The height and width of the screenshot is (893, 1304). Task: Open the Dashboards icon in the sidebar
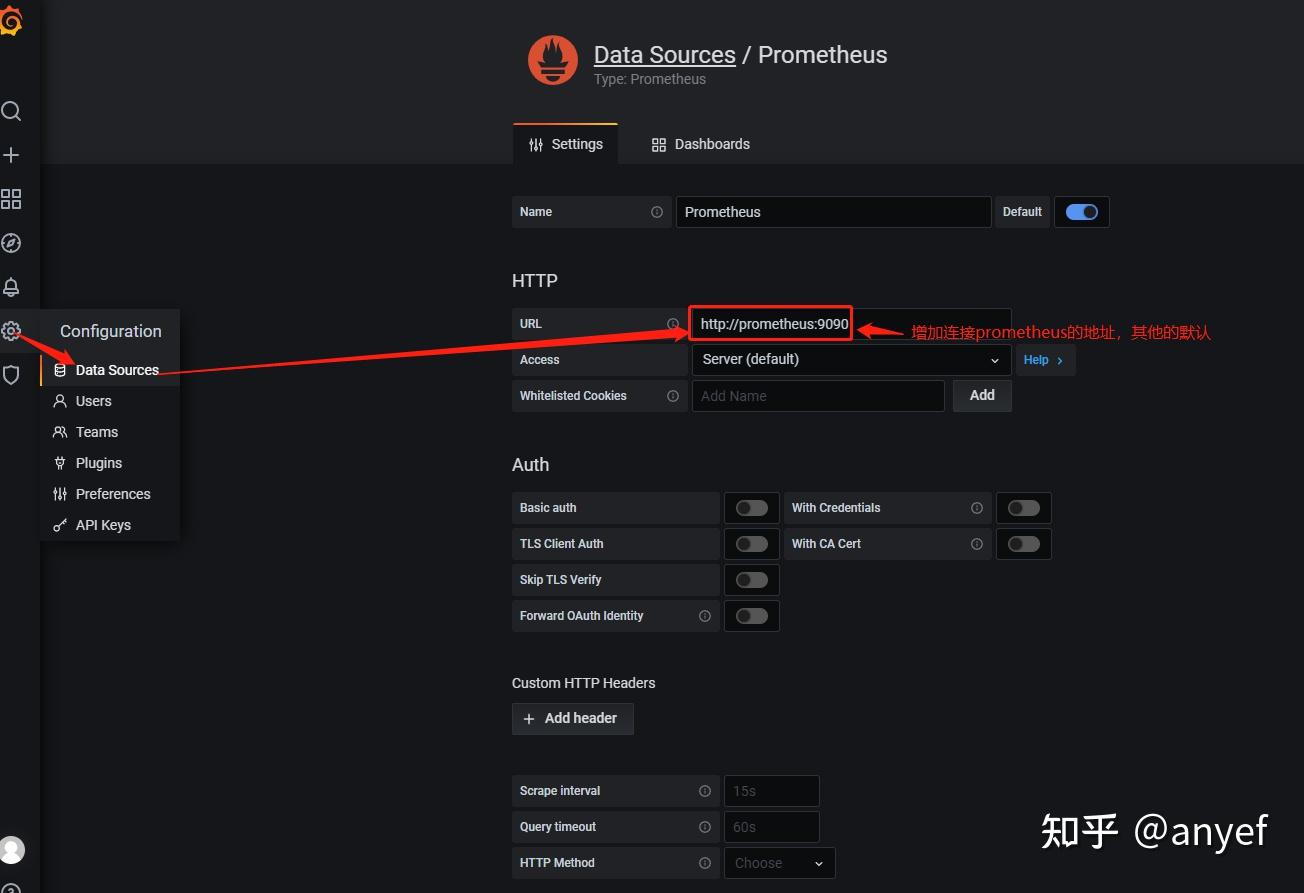12,199
